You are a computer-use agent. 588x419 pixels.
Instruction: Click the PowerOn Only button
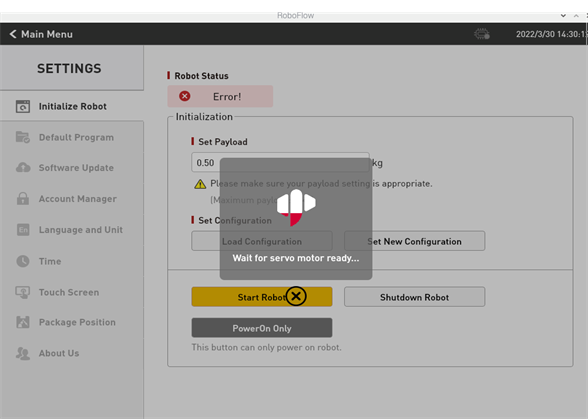click(262, 328)
